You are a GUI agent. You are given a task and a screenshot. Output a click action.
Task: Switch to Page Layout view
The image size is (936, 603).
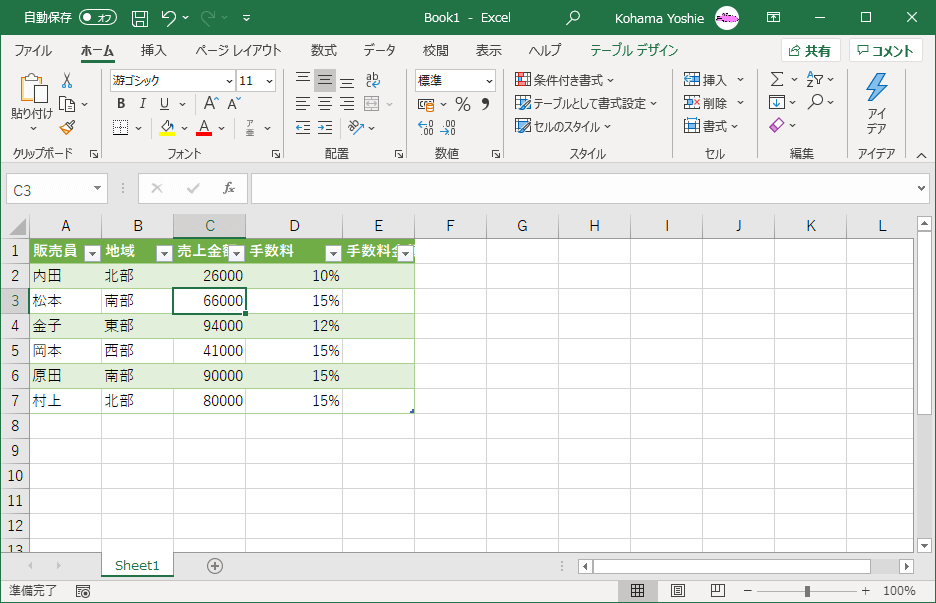click(678, 591)
